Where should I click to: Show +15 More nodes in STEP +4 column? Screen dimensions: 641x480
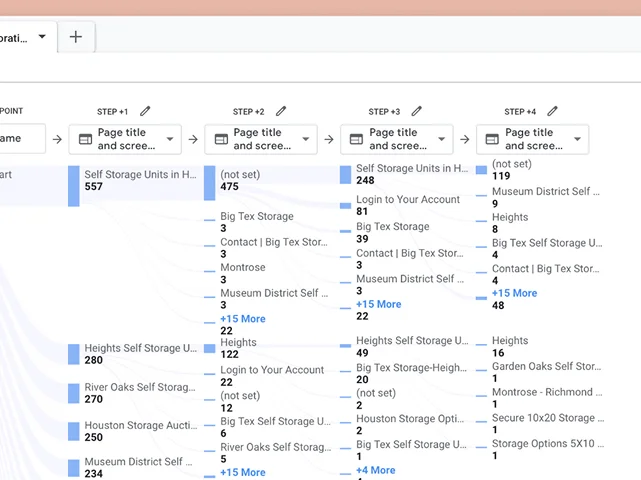point(514,293)
